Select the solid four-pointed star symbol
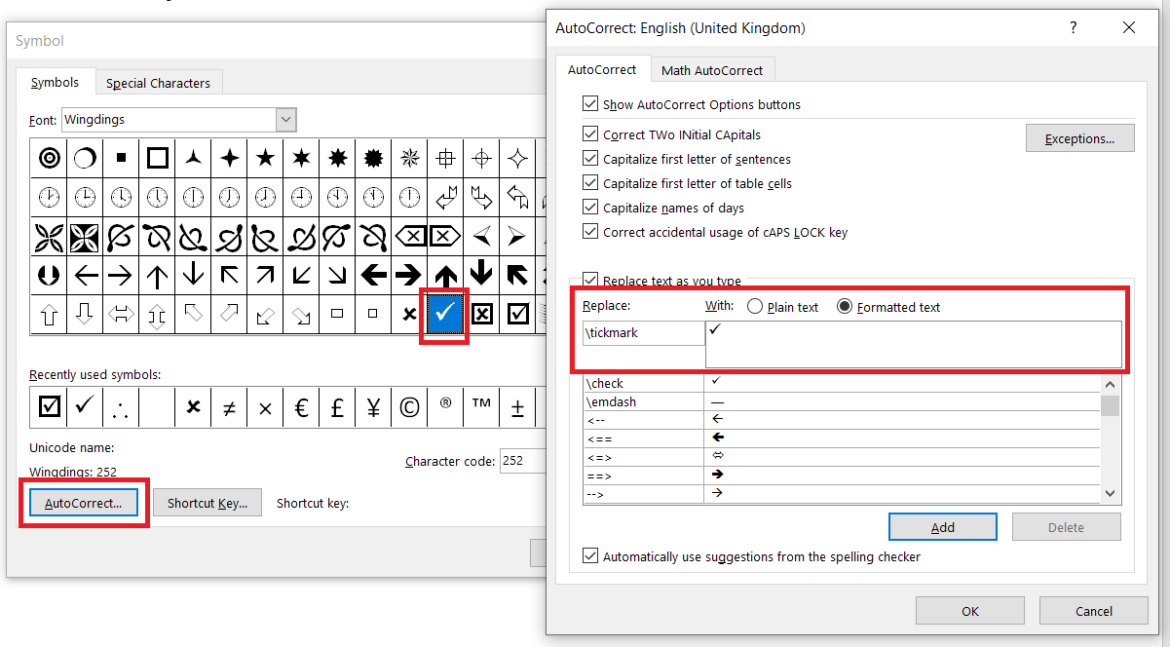 [229, 158]
